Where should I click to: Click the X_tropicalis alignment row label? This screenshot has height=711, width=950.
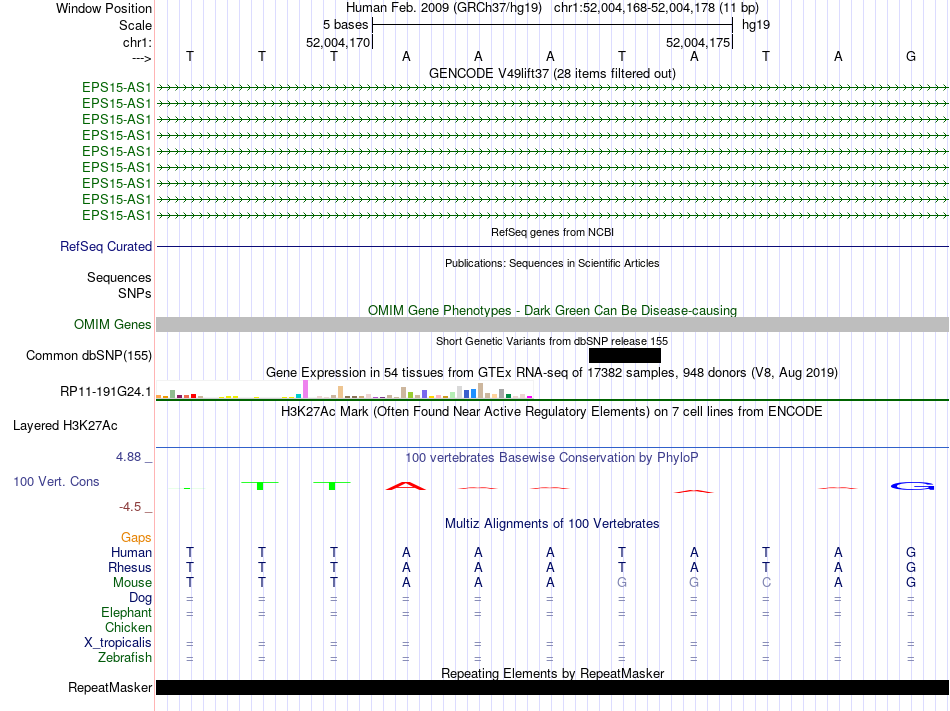(x=118, y=643)
